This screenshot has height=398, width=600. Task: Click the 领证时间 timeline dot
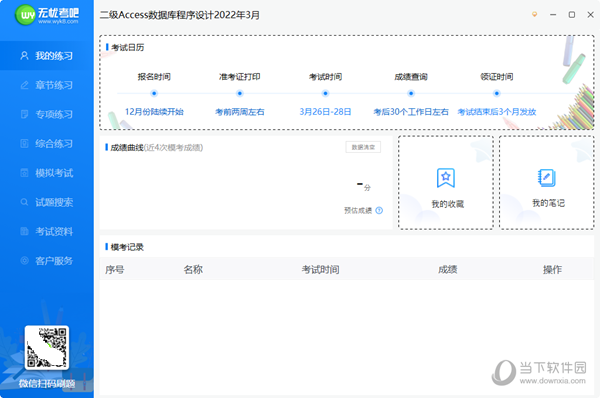pyautogui.click(x=497, y=93)
